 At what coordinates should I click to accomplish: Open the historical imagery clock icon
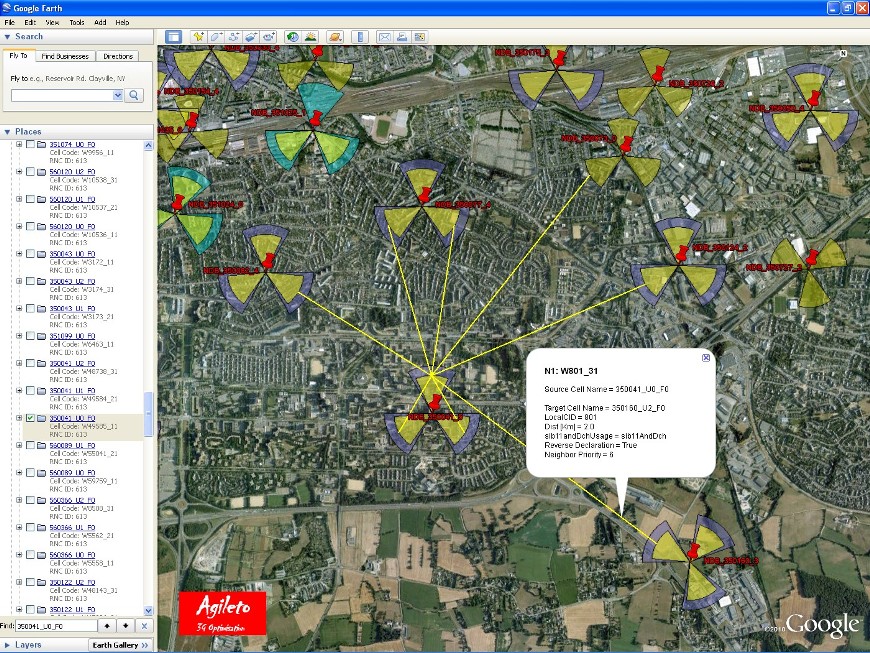pos(293,37)
